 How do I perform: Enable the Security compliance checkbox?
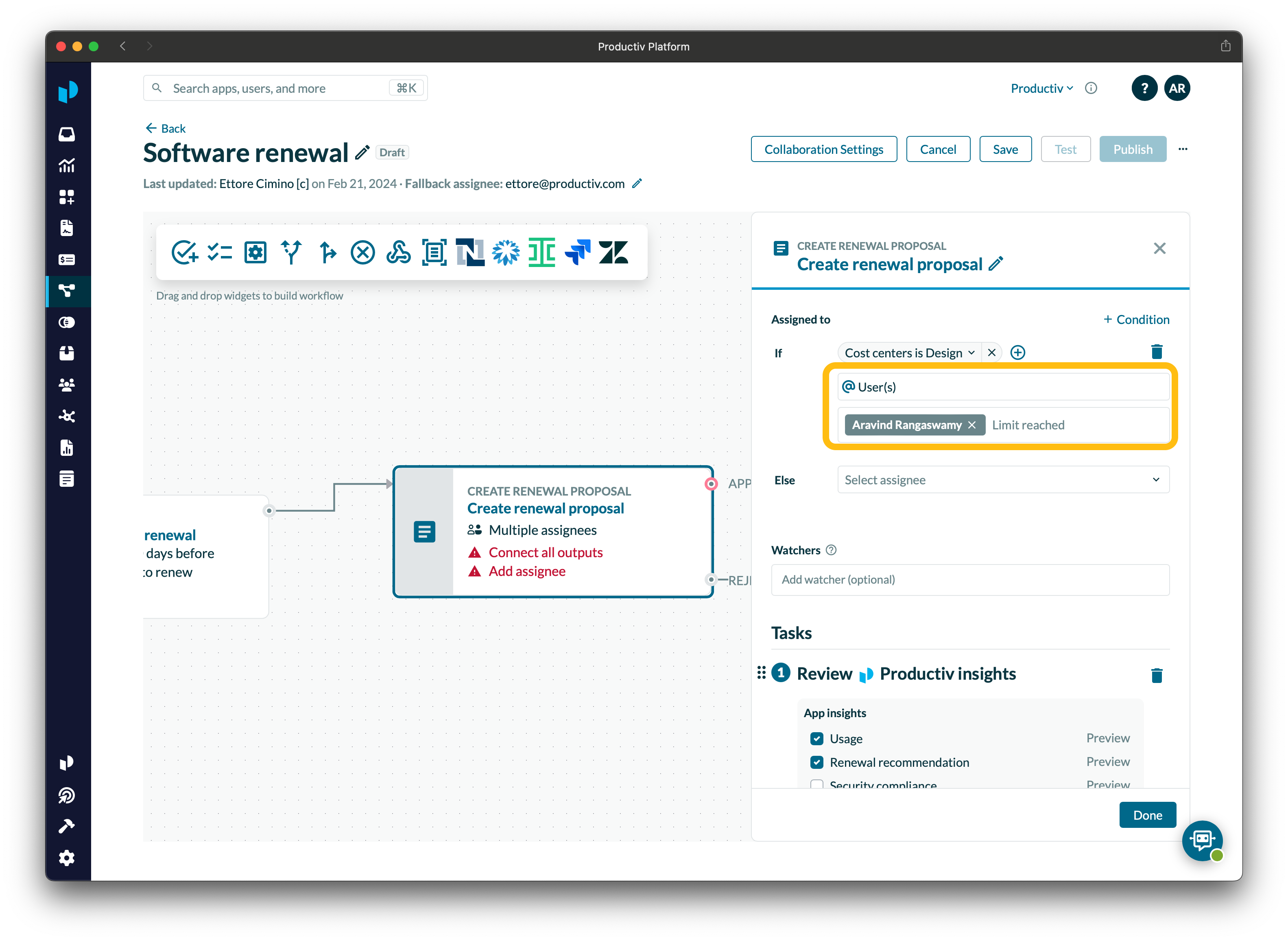point(816,784)
